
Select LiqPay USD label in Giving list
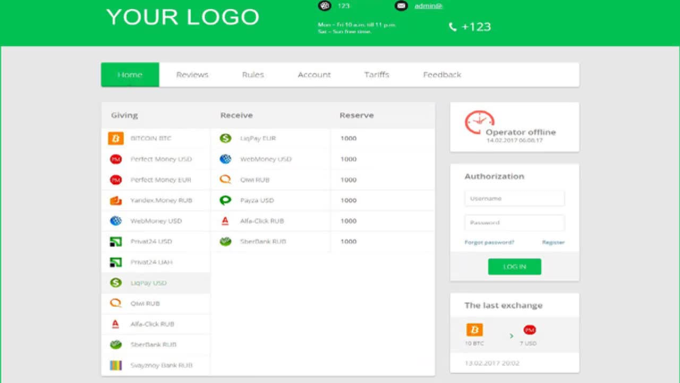148,283
